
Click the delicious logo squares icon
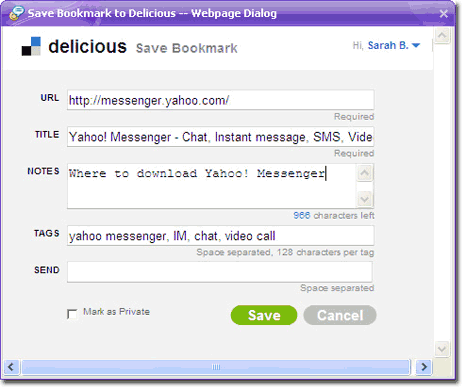tap(31, 46)
